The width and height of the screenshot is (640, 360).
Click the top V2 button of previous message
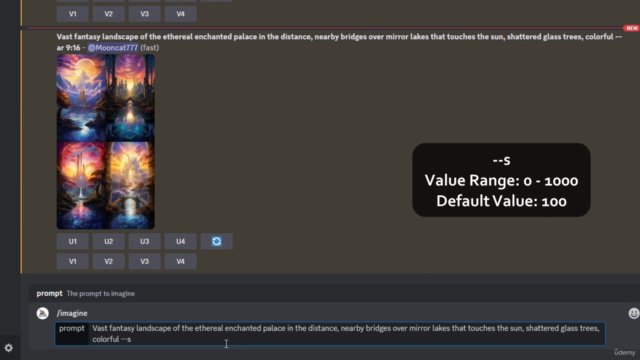tap(109, 14)
